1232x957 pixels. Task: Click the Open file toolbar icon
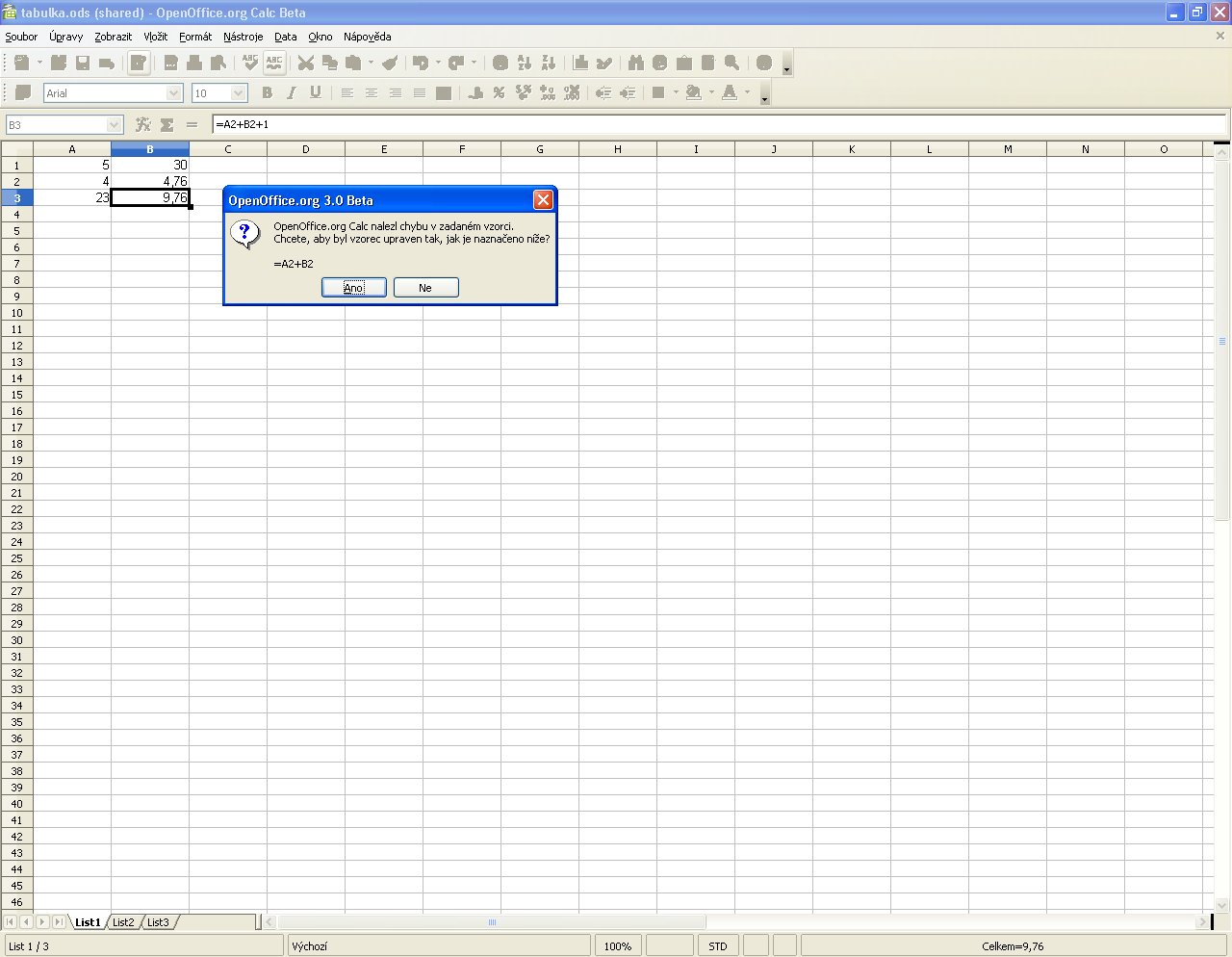59,63
